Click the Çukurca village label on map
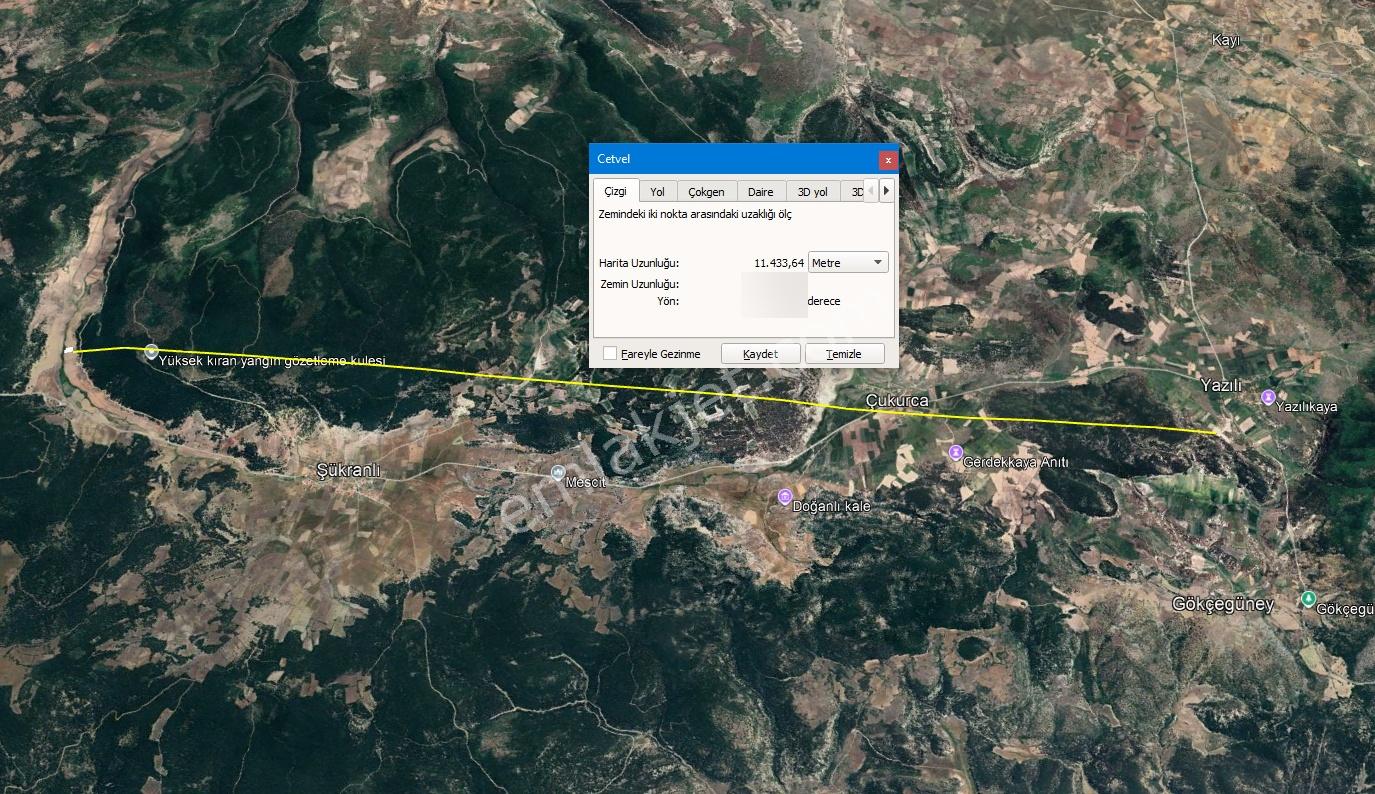This screenshot has height=794, width=1375. click(x=897, y=400)
